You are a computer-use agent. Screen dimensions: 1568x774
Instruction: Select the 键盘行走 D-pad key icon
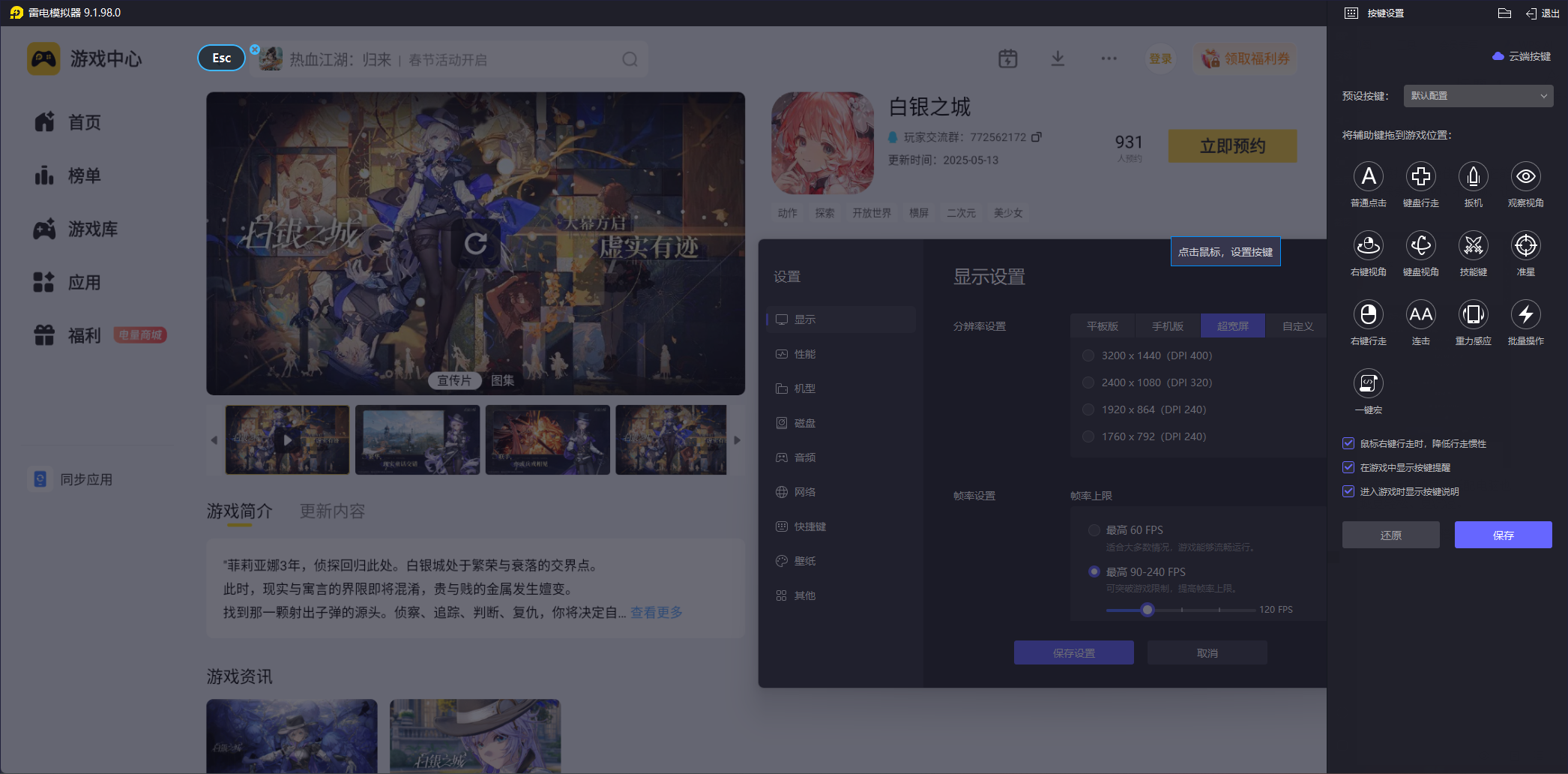click(x=1420, y=176)
